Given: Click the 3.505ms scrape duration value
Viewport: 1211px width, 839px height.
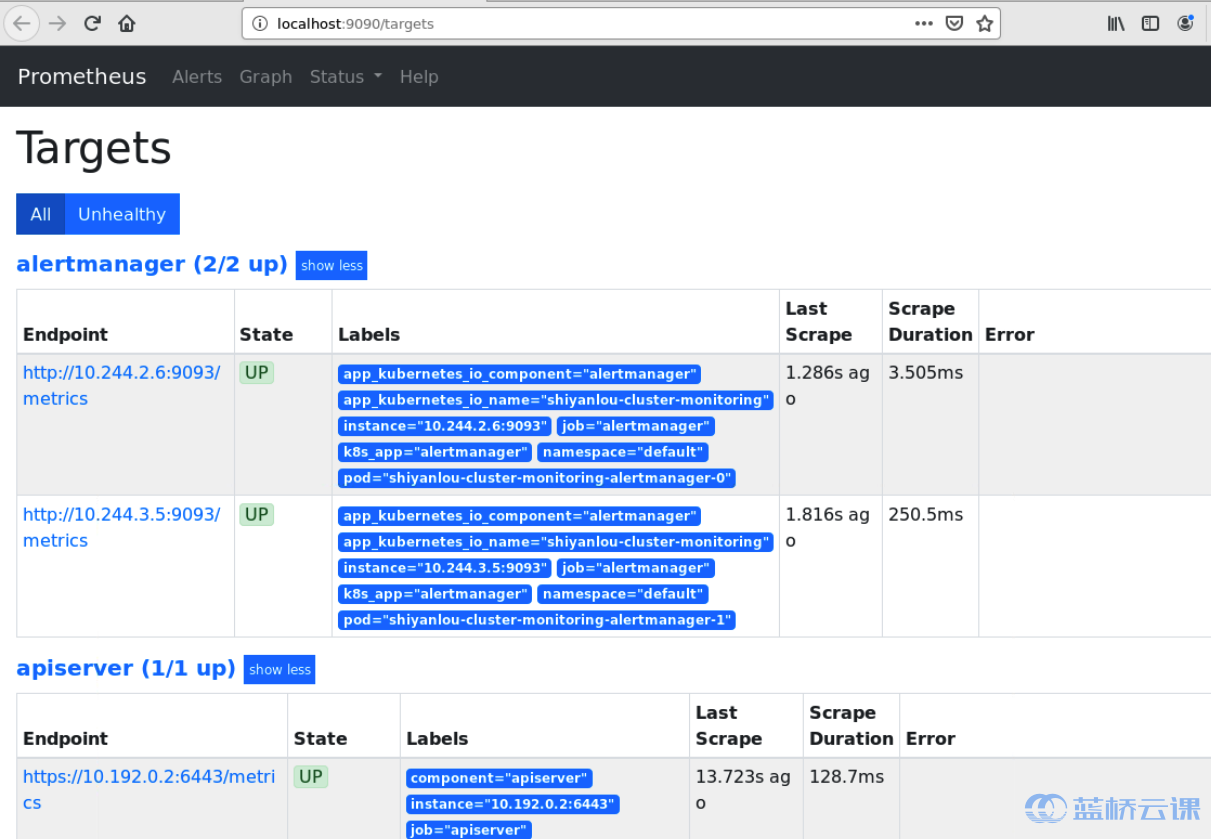Looking at the screenshot, I should coord(926,373).
